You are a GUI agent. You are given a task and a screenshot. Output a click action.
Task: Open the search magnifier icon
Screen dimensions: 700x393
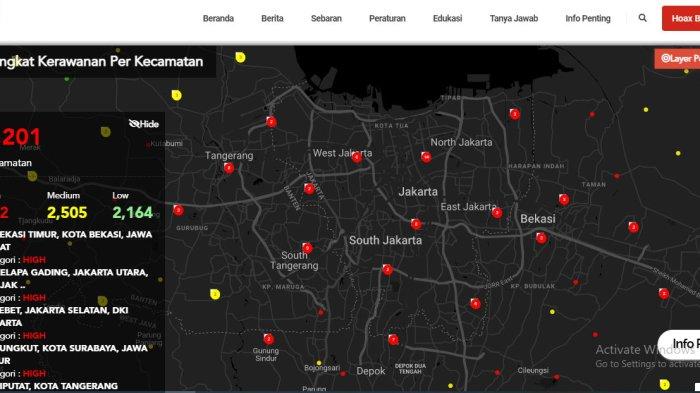coord(642,18)
